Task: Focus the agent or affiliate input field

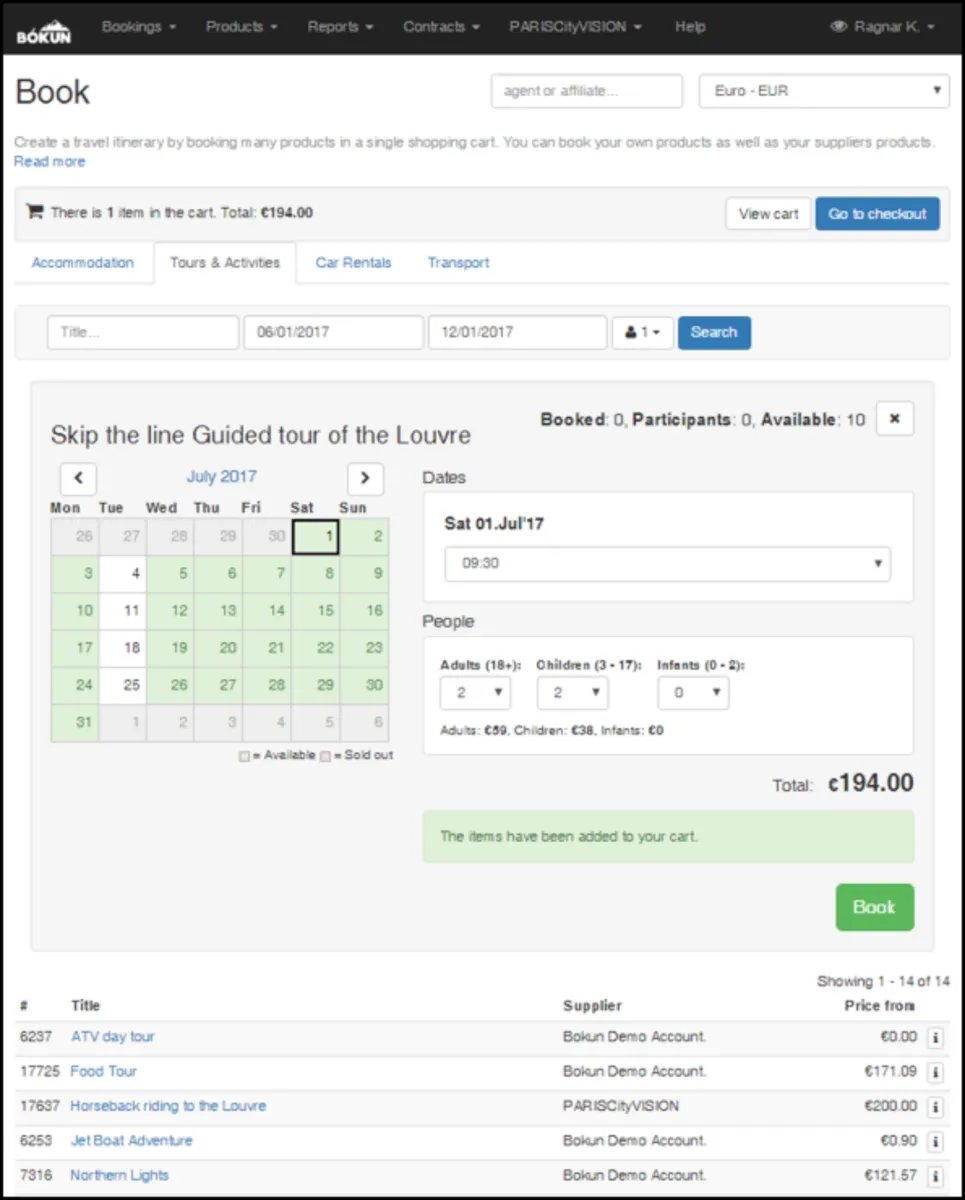Action: [587, 91]
